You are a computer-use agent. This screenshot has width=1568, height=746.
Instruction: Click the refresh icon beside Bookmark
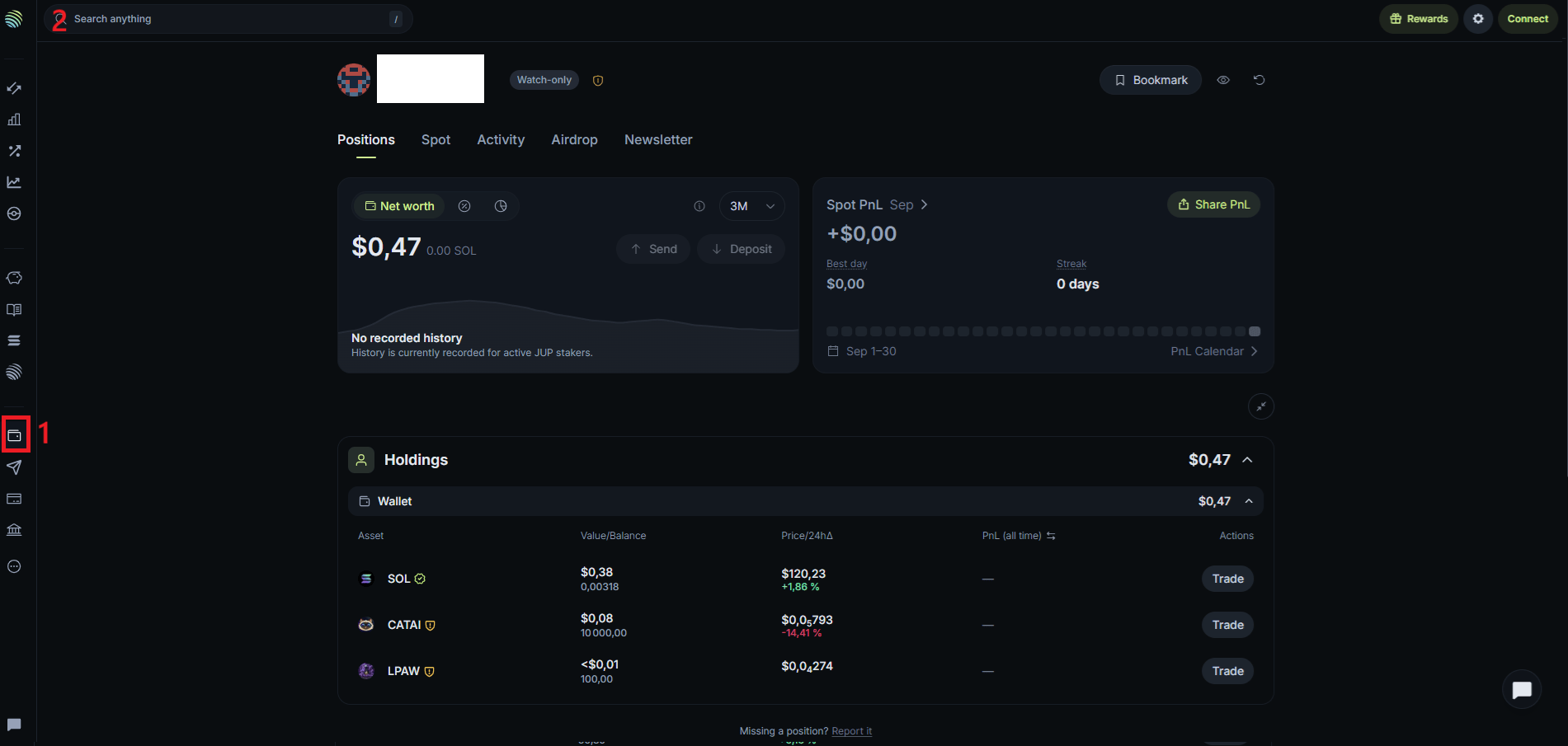point(1259,80)
